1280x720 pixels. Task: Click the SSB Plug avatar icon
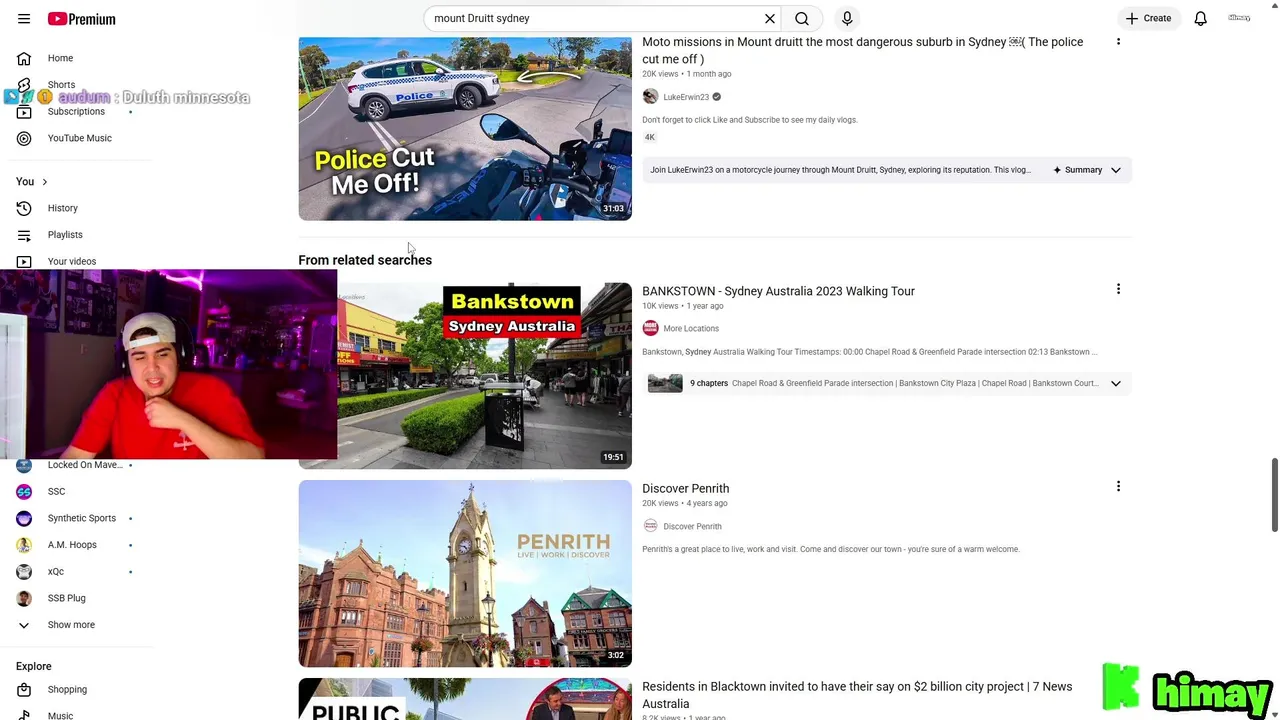24,598
